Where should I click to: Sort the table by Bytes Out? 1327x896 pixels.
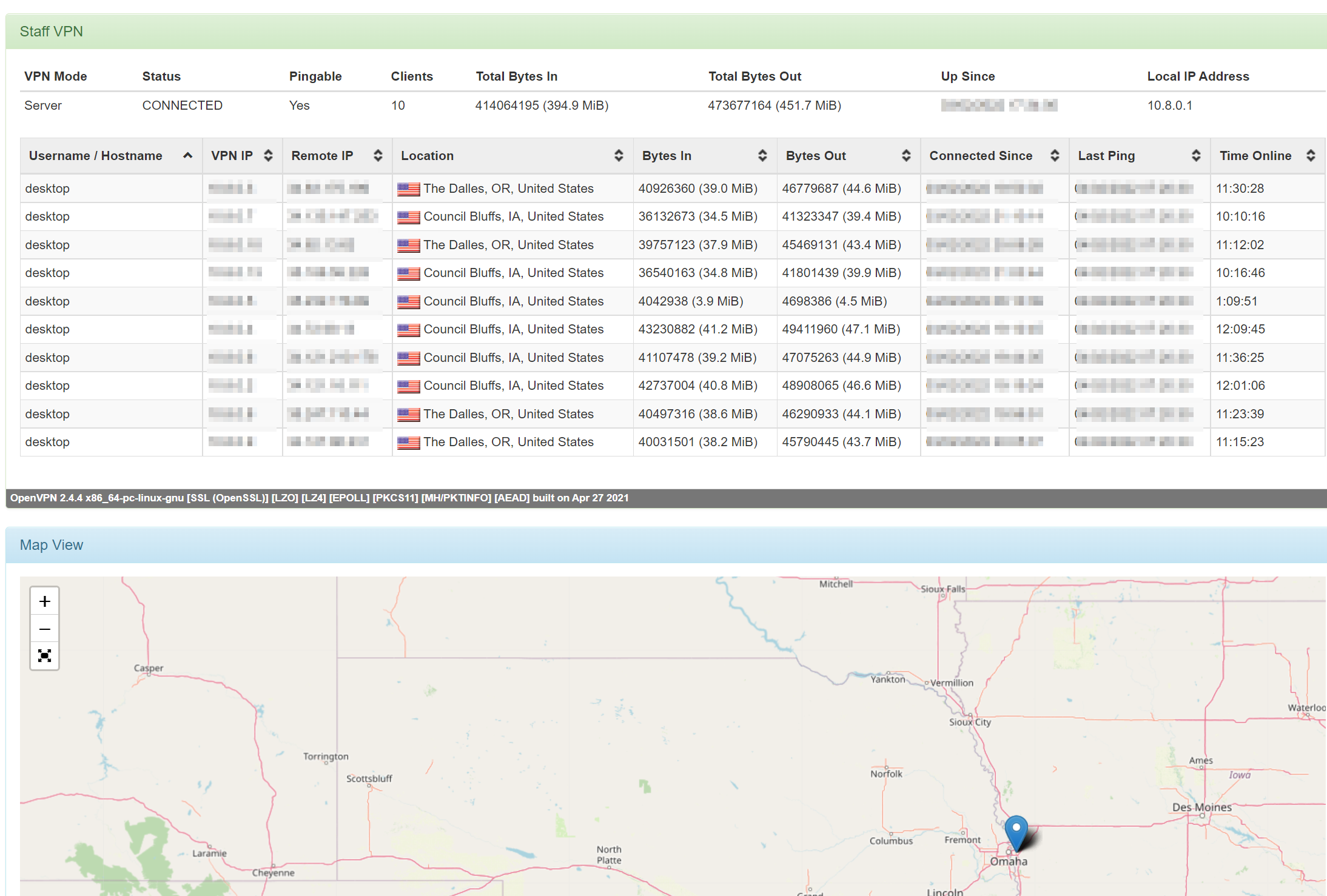(906, 156)
